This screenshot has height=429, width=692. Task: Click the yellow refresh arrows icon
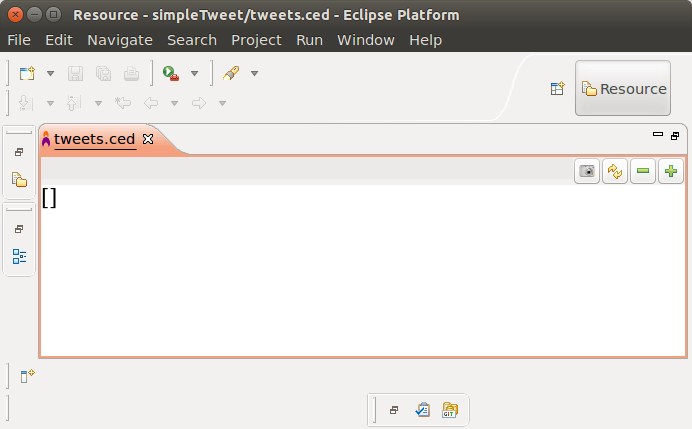pos(615,171)
